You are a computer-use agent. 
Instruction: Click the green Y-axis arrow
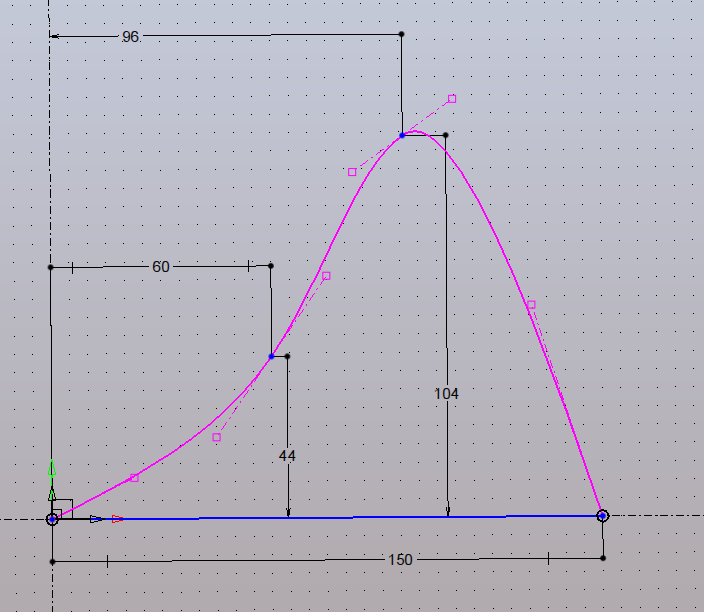tap(52, 467)
